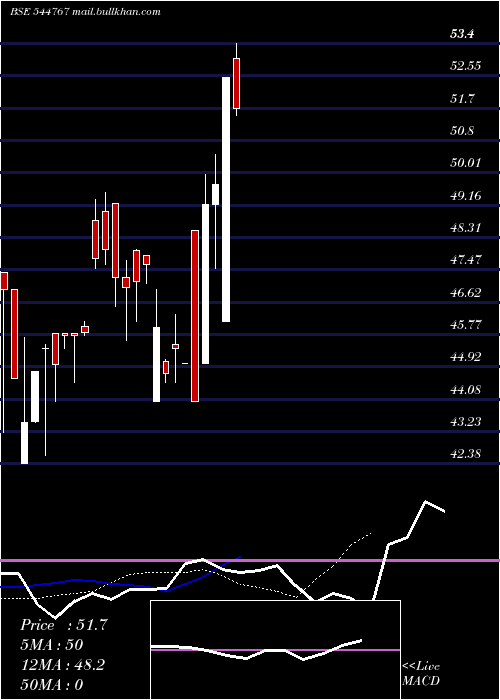The image size is (500, 700).
Task: Select the tallest white candlestick
Action: (x=226, y=199)
